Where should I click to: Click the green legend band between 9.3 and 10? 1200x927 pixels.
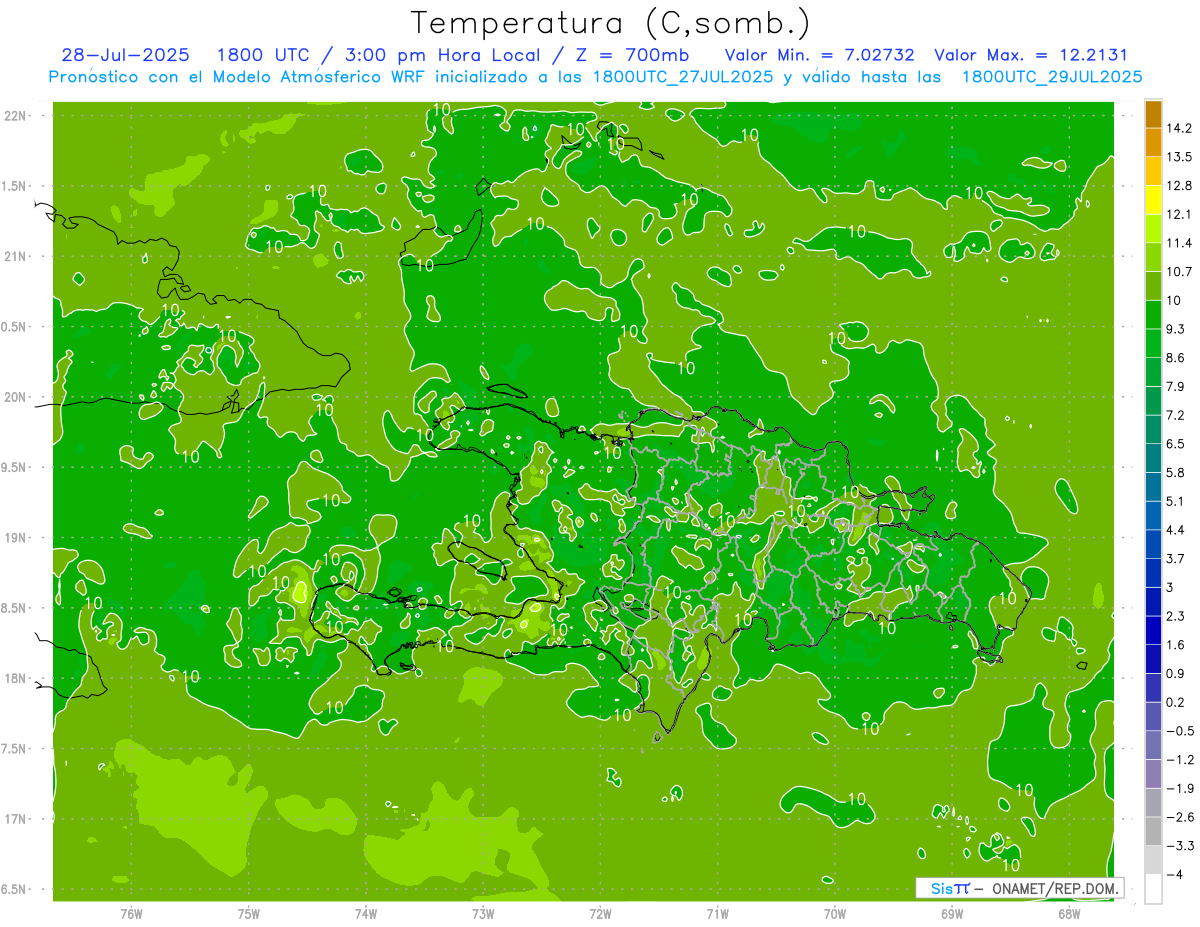(x=1153, y=314)
